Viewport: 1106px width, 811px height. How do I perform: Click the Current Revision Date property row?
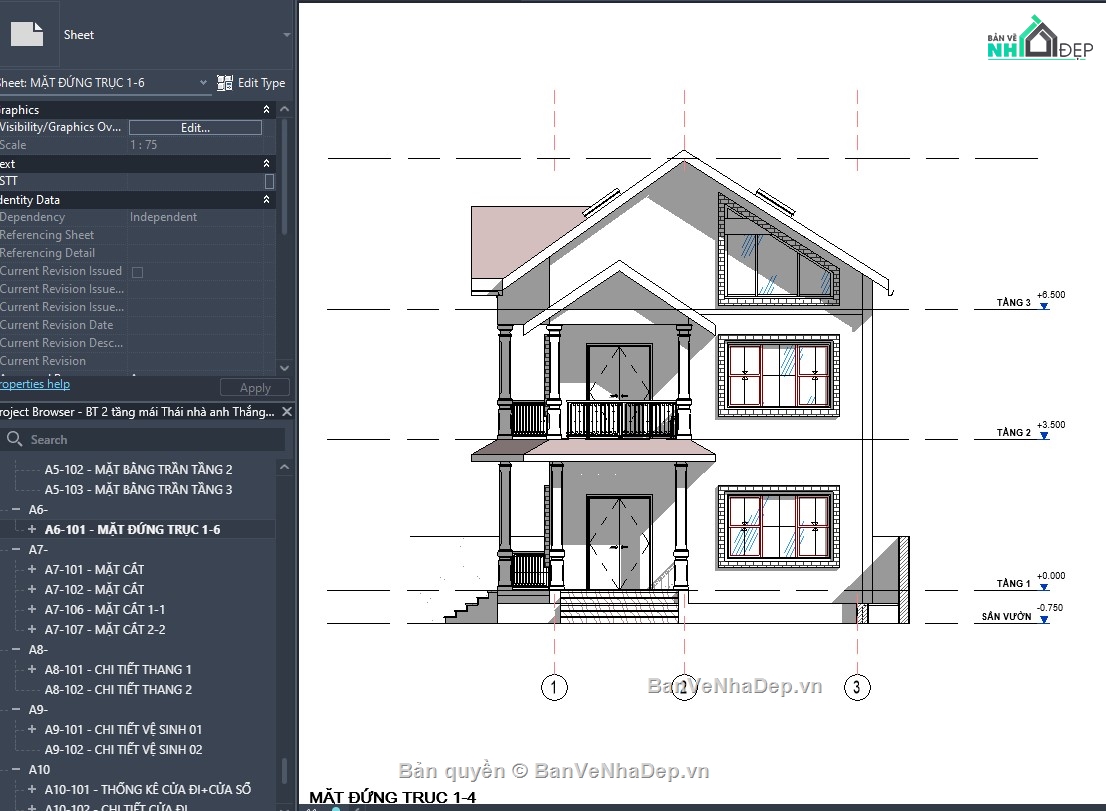coord(138,325)
